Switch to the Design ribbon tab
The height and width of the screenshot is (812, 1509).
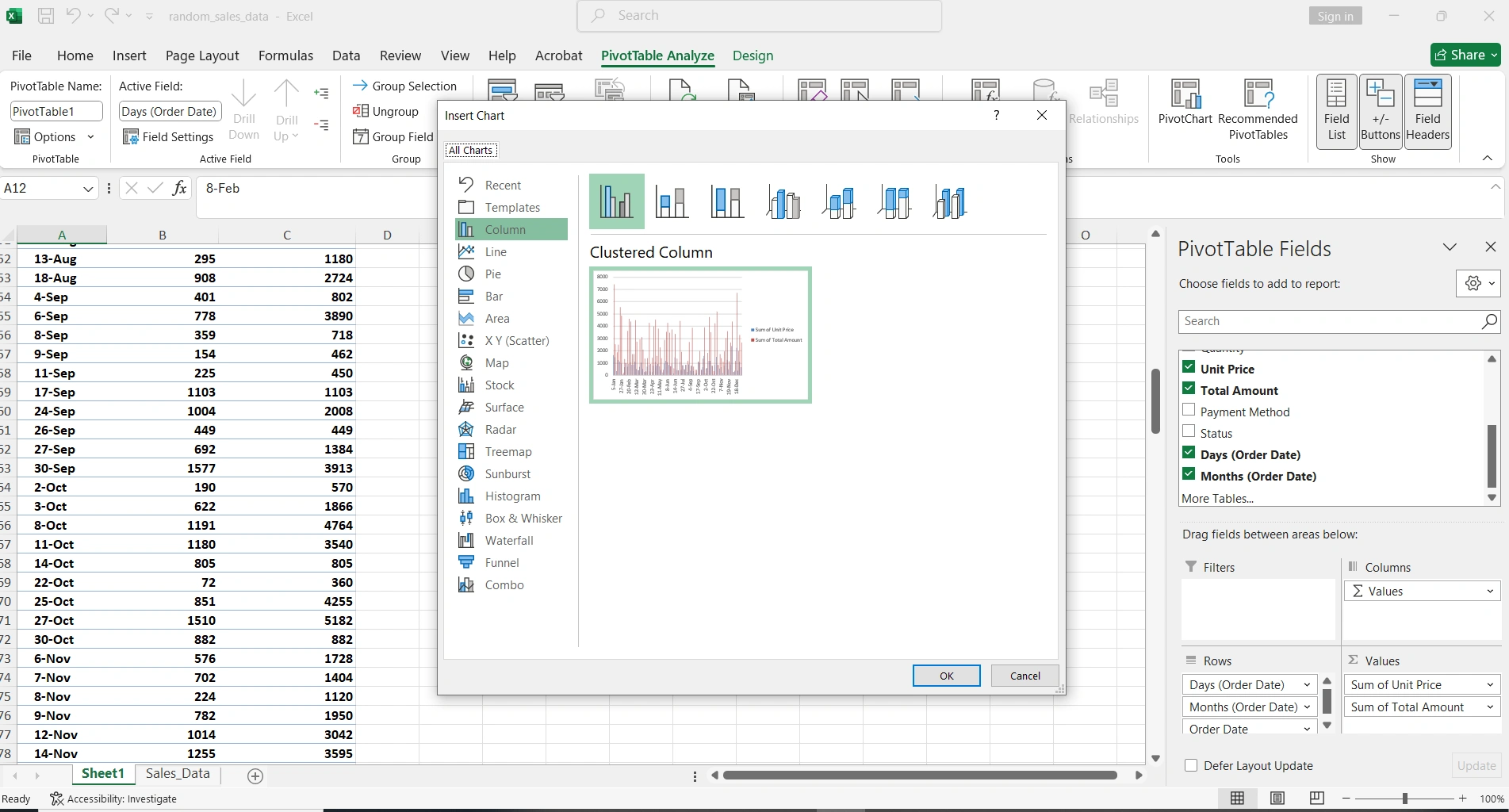pos(752,56)
